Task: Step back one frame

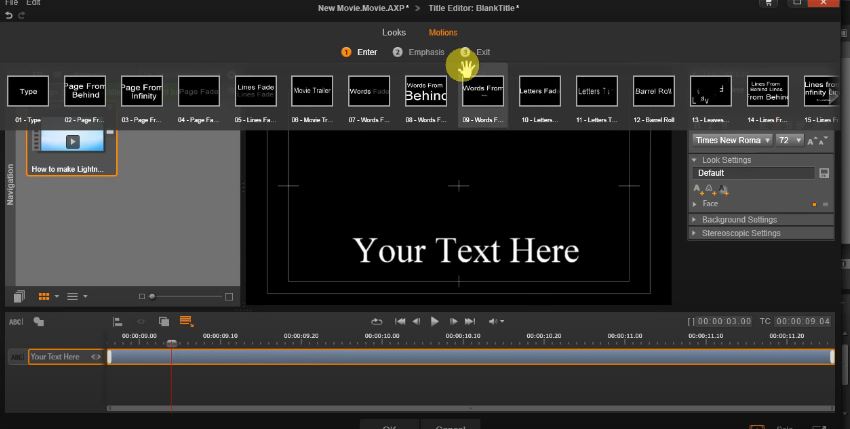Action: (416, 322)
